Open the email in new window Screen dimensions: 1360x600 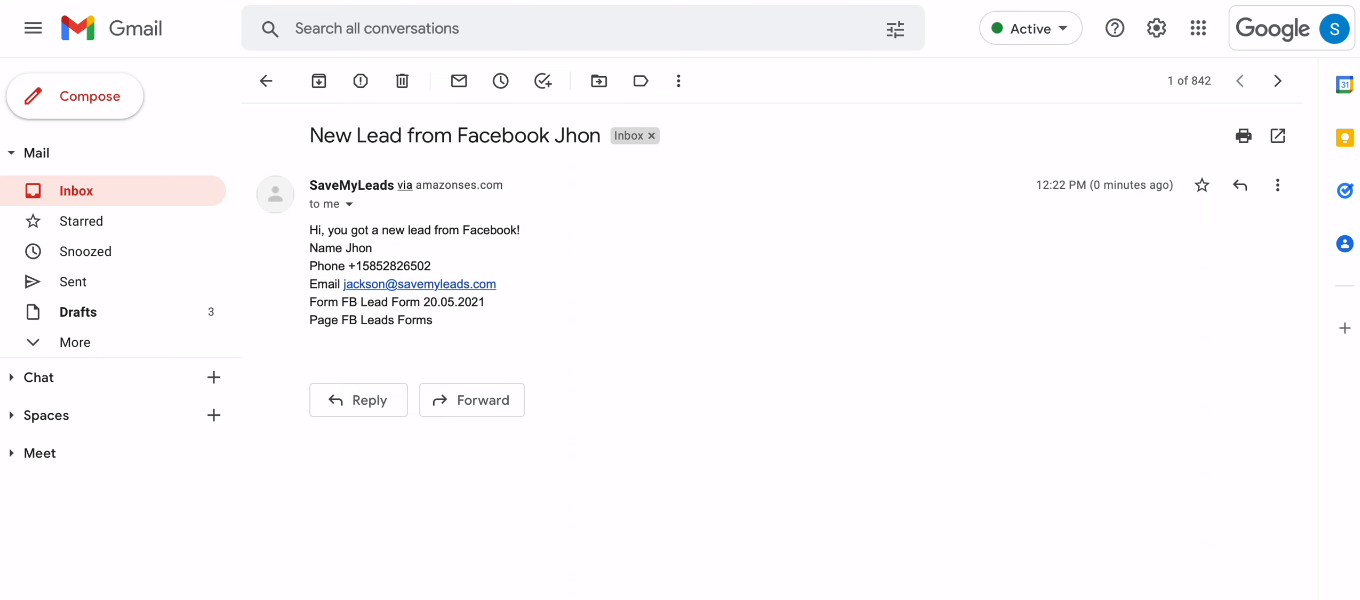click(1278, 136)
